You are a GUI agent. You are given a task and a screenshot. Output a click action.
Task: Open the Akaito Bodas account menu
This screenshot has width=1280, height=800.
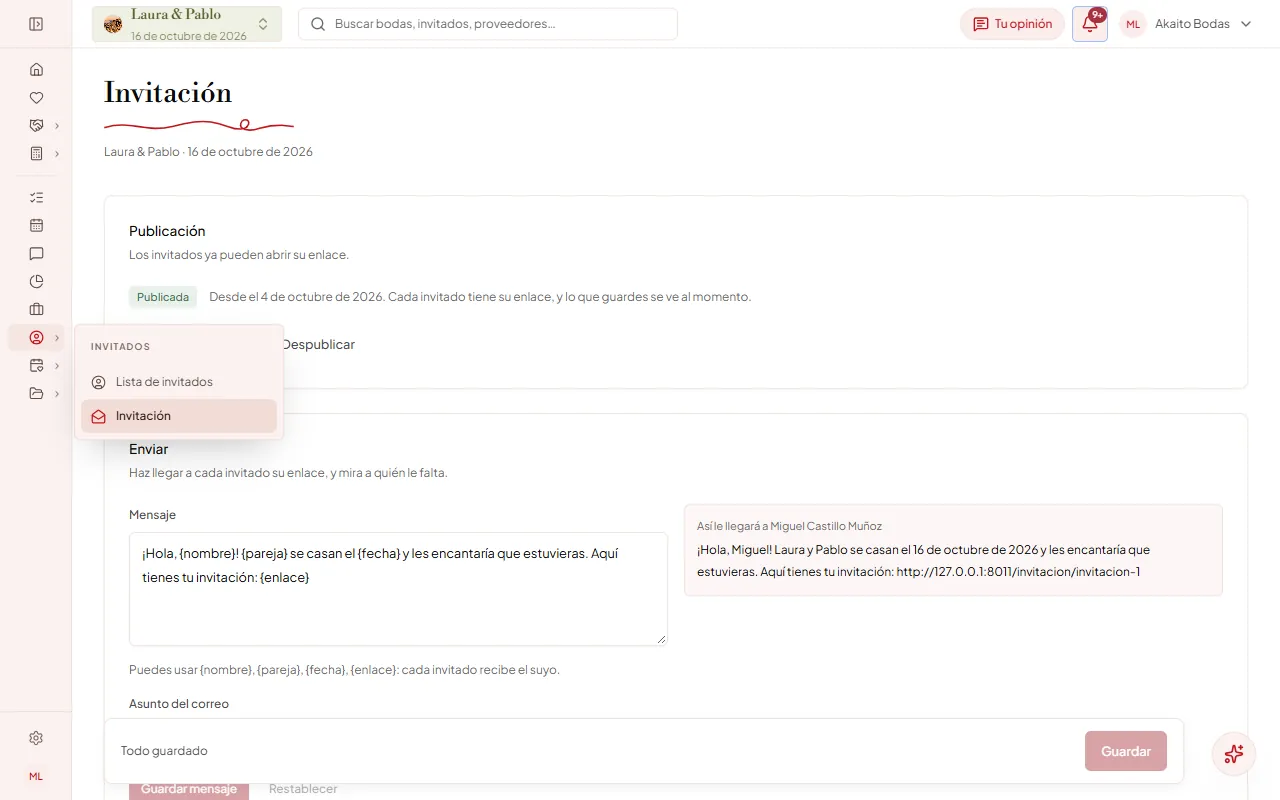coord(1187,24)
